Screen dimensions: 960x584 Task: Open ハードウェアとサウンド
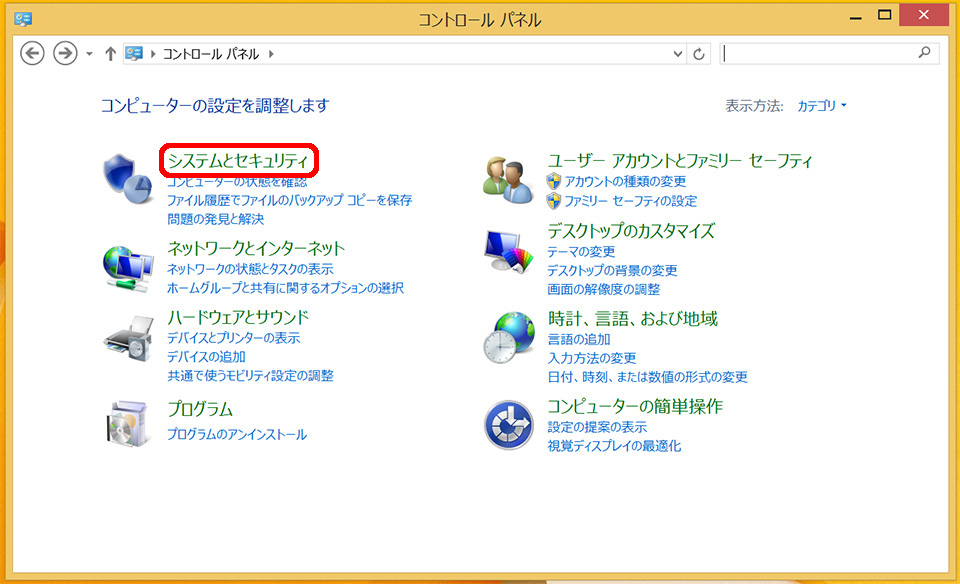(238, 317)
